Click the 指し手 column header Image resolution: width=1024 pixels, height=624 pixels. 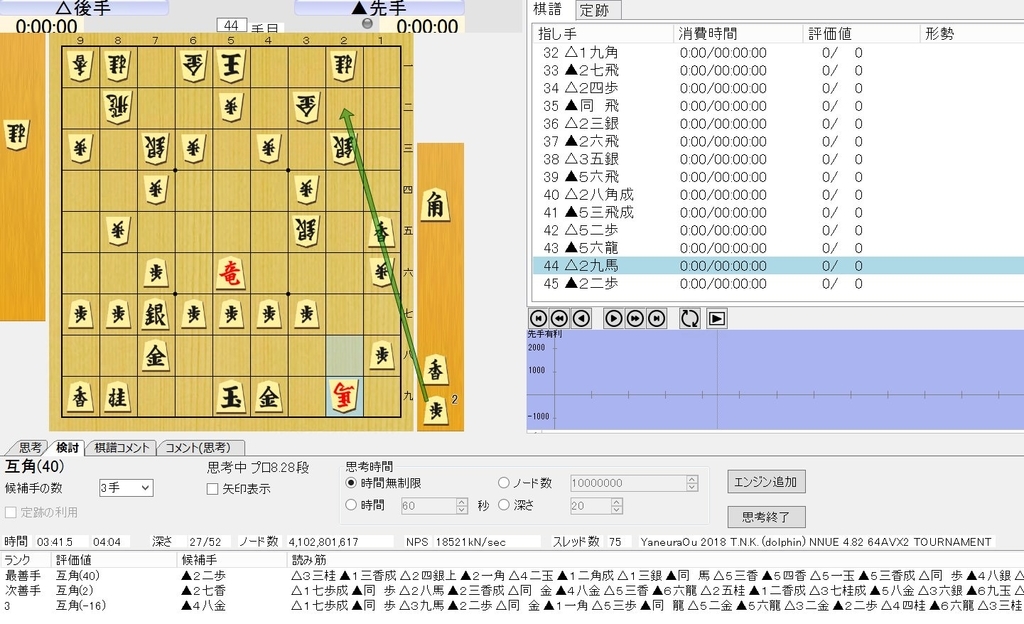(603, 34)
